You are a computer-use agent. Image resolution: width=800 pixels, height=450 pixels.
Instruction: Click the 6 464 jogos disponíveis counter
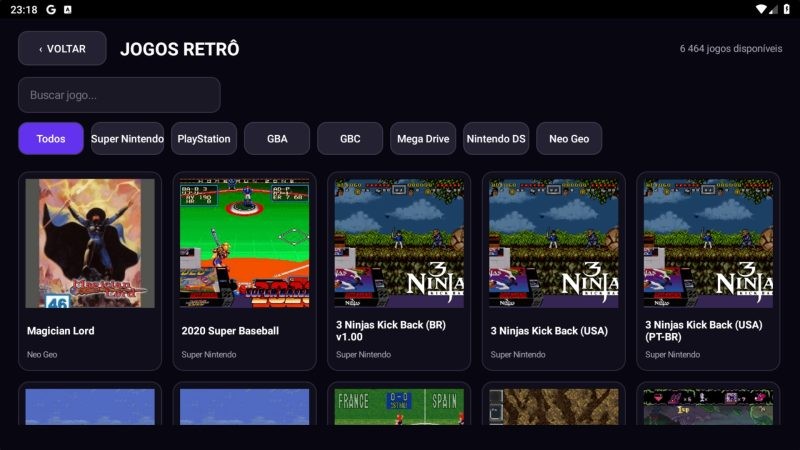tap(731, 48)
